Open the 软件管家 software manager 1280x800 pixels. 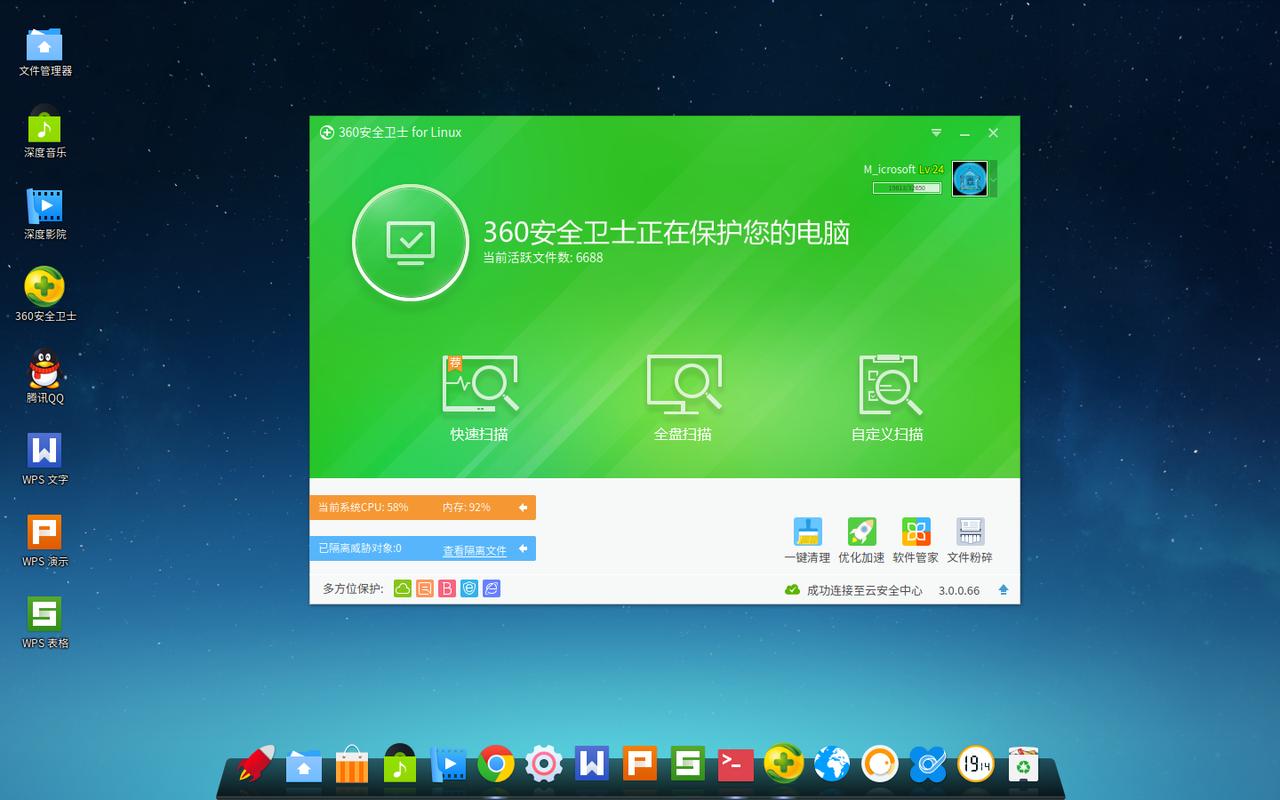pos(916,530)
